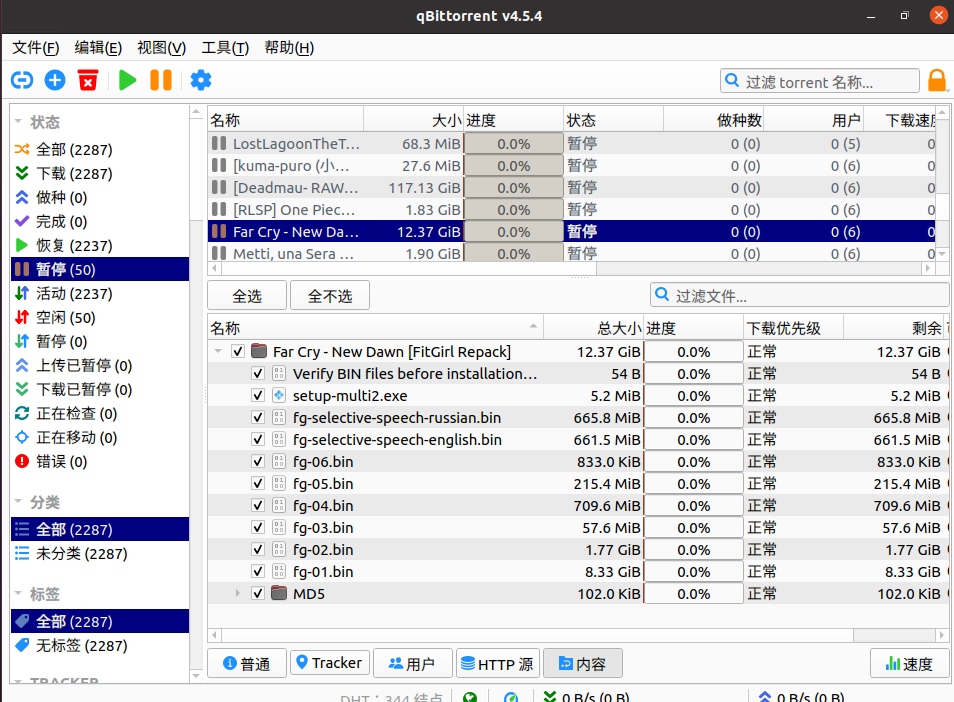The height and width of the screenshot is (702, 954).
Task: Uncheck the fg-06.bin checkbox
Action: click(258, 461)
